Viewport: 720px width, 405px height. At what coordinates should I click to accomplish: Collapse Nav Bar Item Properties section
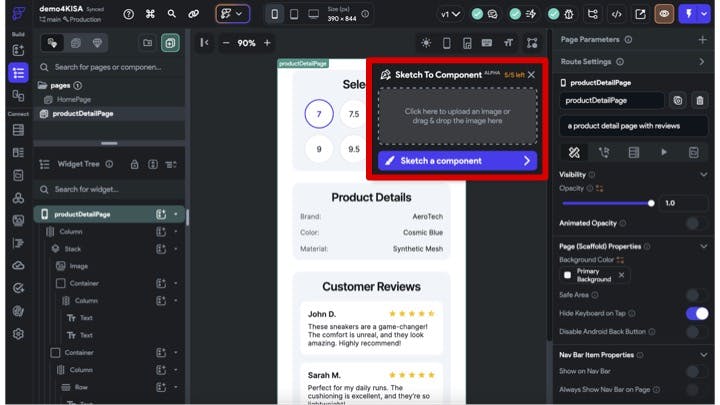703,355
